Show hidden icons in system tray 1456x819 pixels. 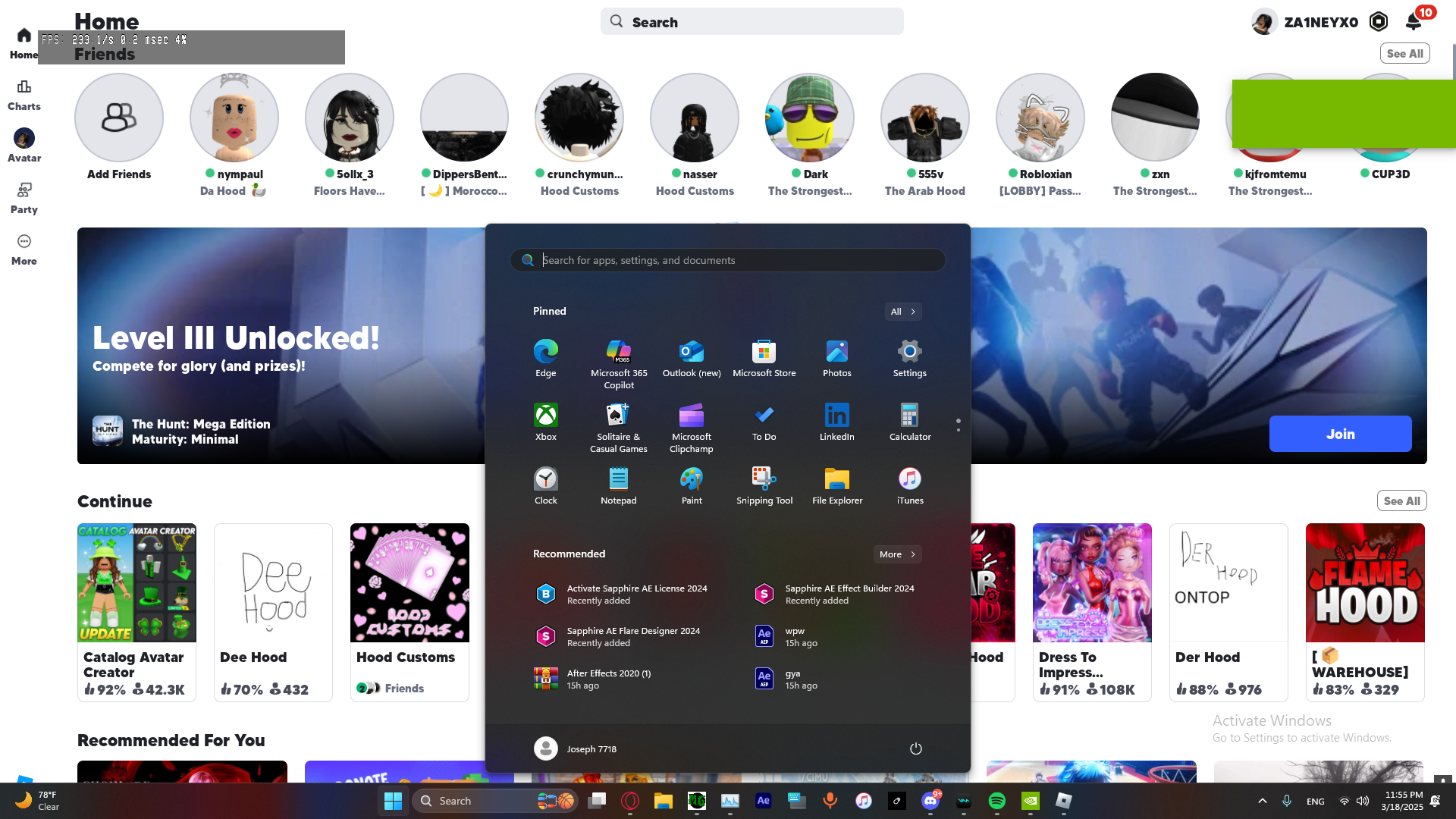coord(1262,801)
